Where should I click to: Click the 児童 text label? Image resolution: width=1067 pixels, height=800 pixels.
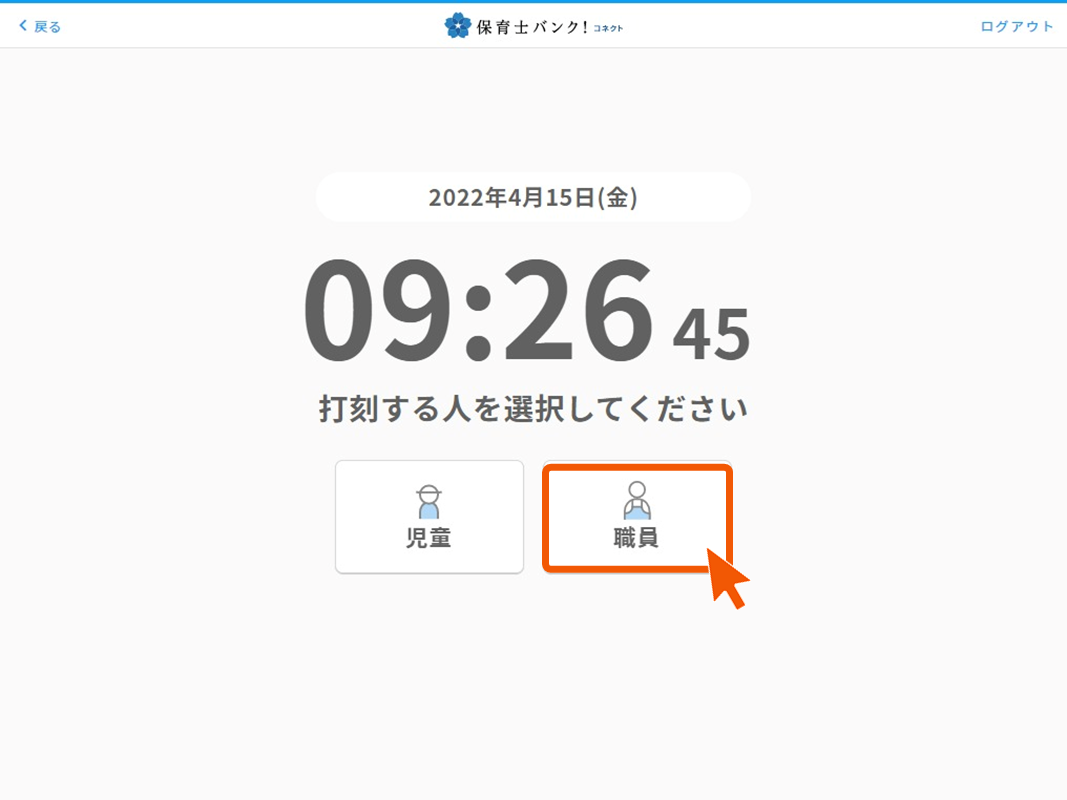point(429,538)
